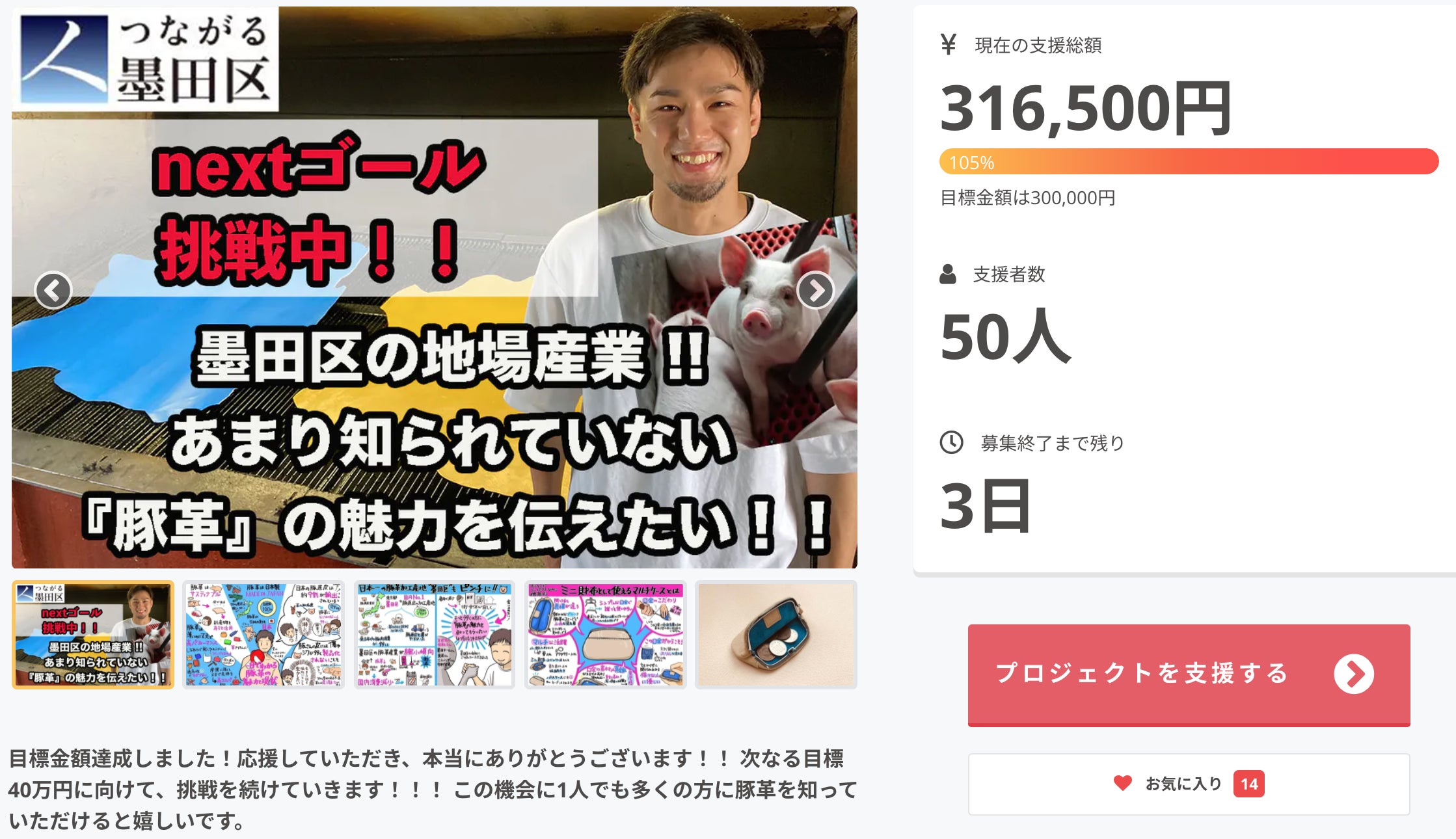Select the second illustrated pigskin infographic thumbnail

263,635
